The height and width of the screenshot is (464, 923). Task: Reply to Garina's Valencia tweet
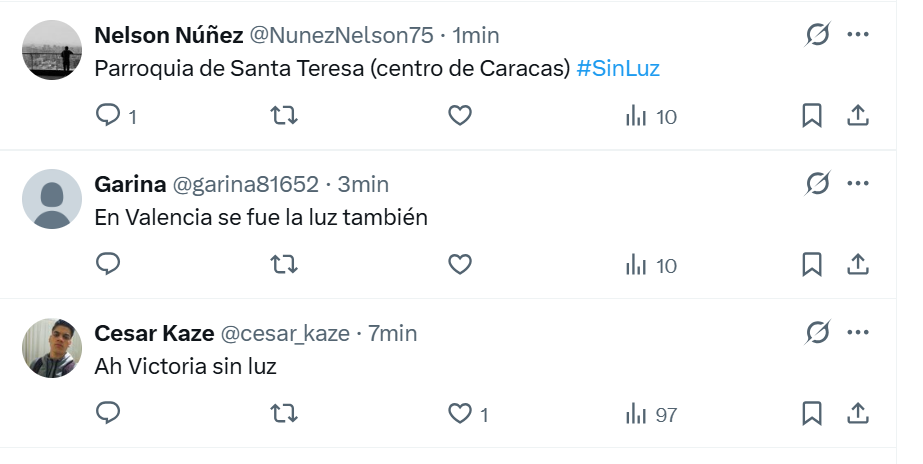(x=108, y=265)
